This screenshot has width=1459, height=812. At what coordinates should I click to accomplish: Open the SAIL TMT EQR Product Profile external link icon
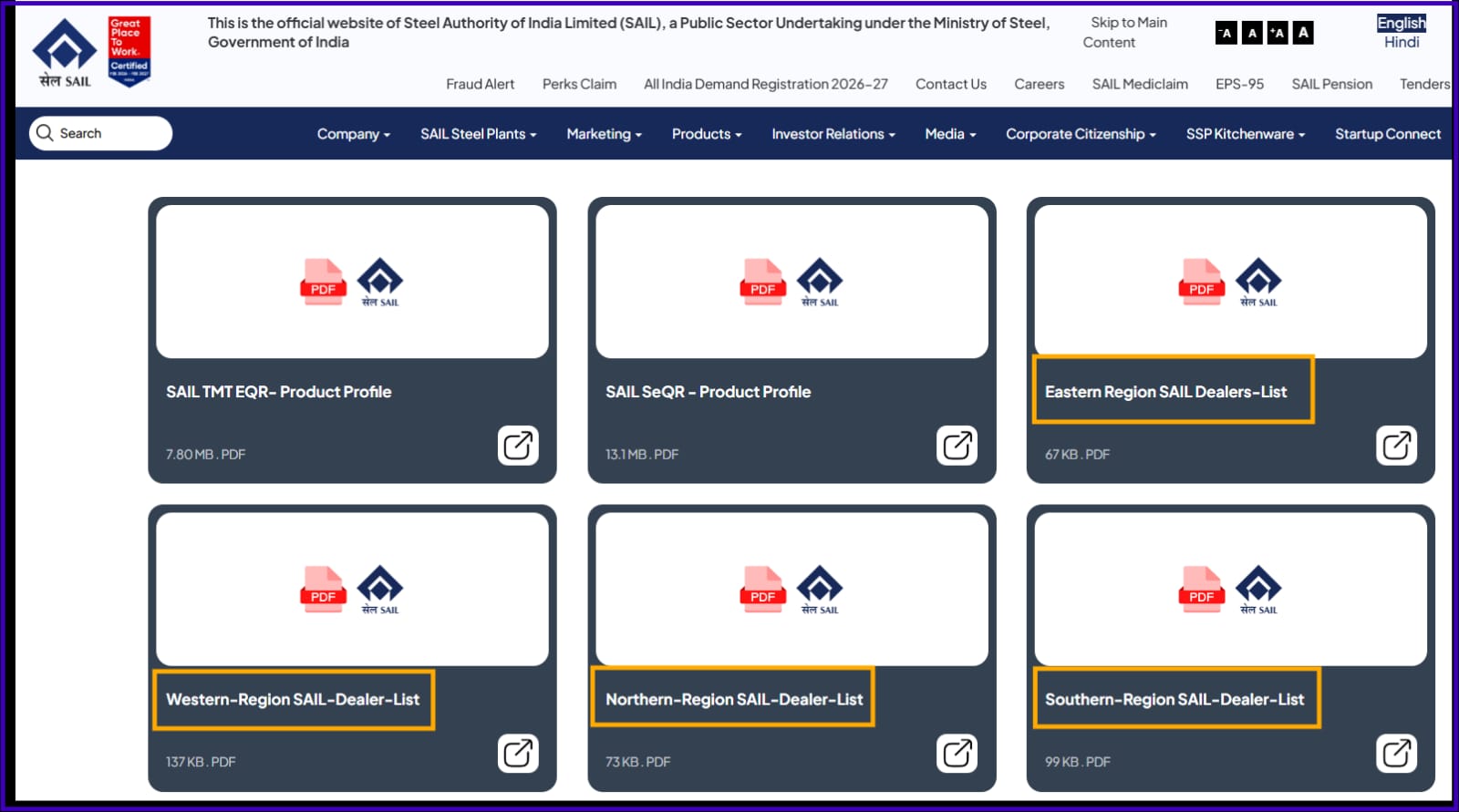(x=518, y=446)
